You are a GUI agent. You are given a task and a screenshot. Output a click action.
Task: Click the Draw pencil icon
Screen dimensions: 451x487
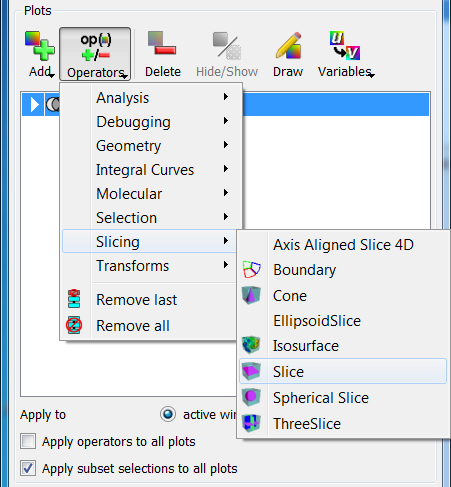(289, 45)
